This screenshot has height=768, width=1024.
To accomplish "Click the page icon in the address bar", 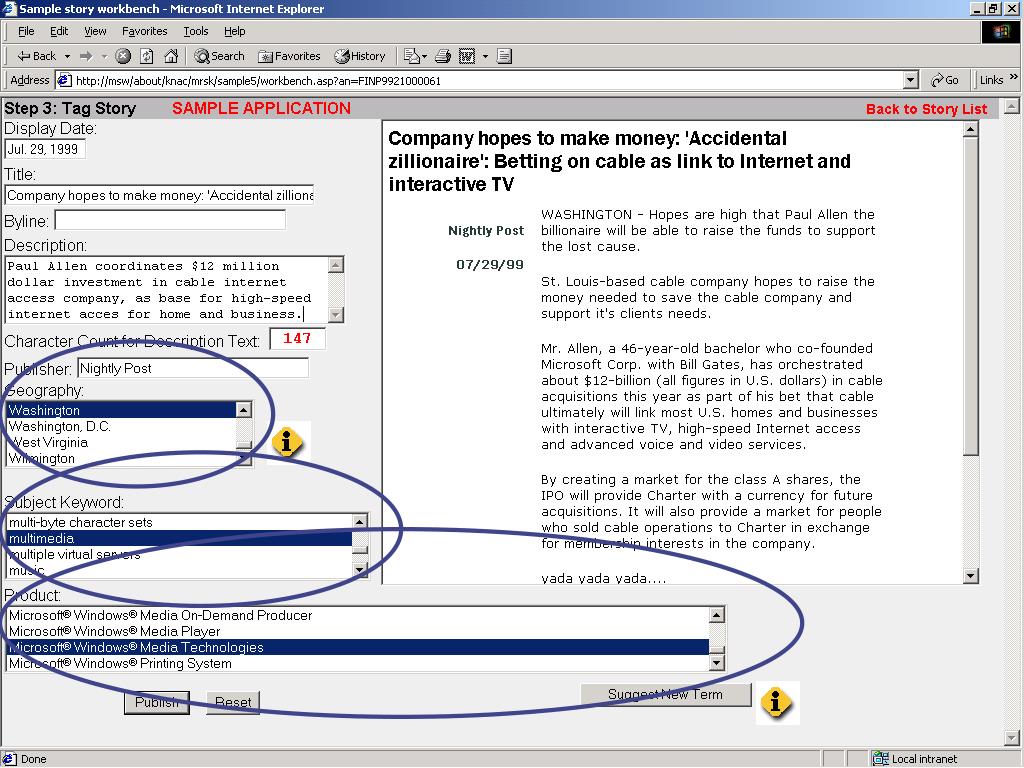I will tap(64, 80).
